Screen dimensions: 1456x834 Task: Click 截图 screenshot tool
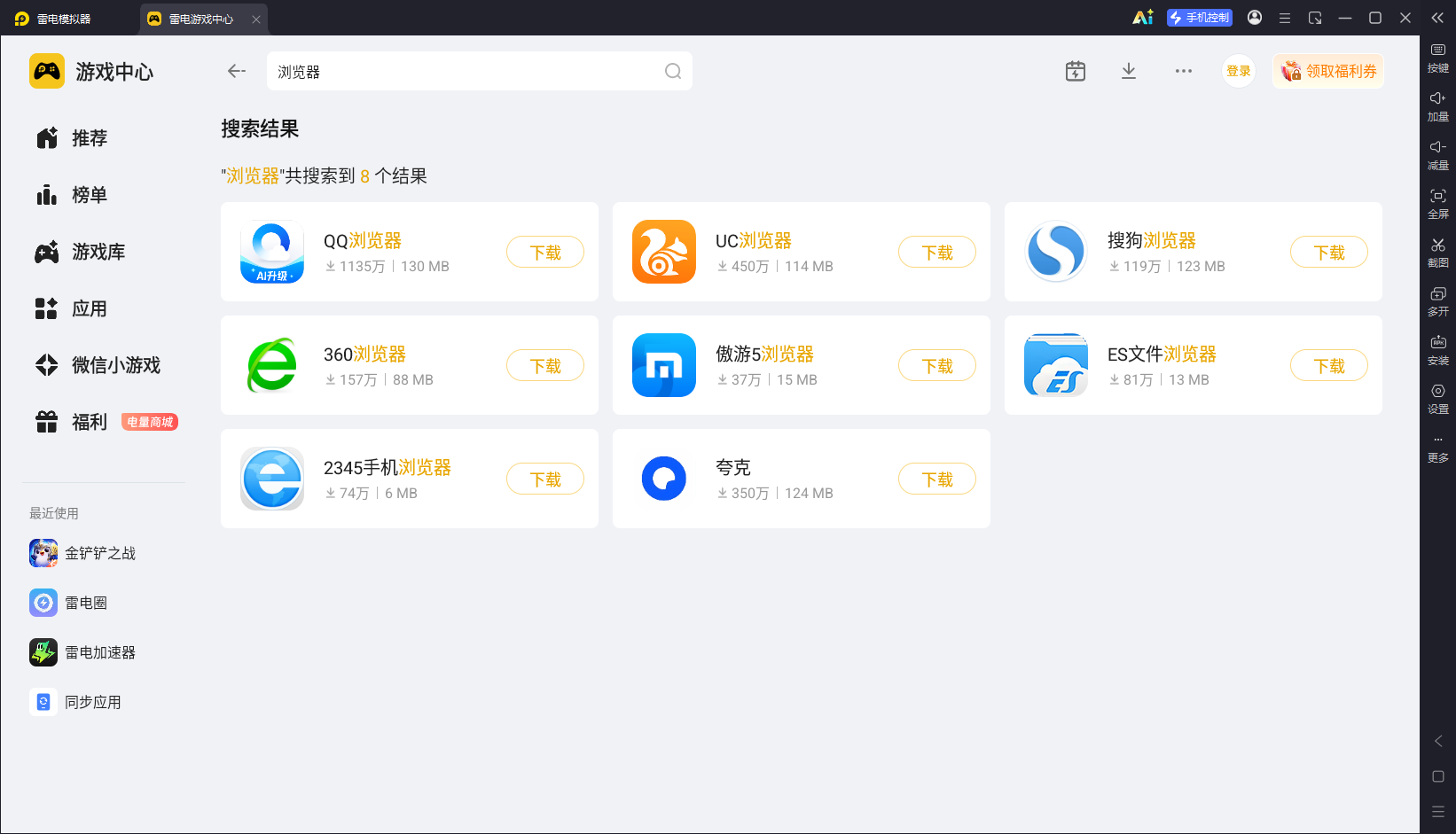coord(1438,253)
